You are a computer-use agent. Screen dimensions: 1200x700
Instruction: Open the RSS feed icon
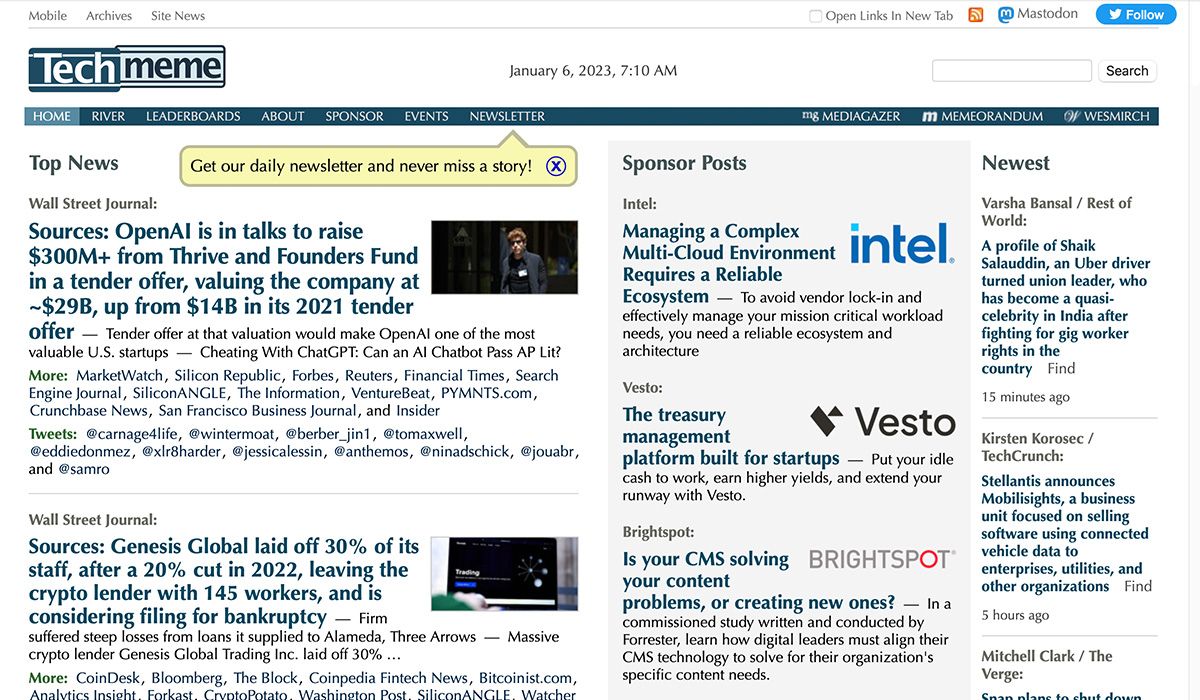pyautogui.click(x=976, y=15)
